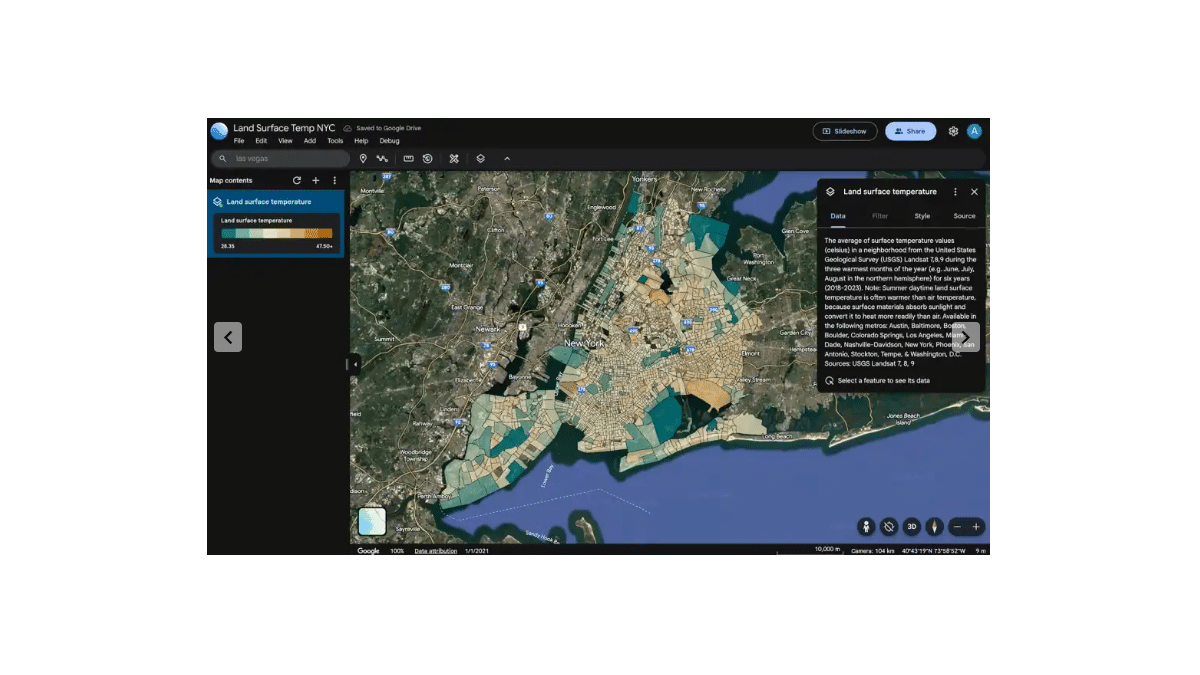1200x675 pixels.
Task: Open the Help menu
Action: click(x=361, y=141)
